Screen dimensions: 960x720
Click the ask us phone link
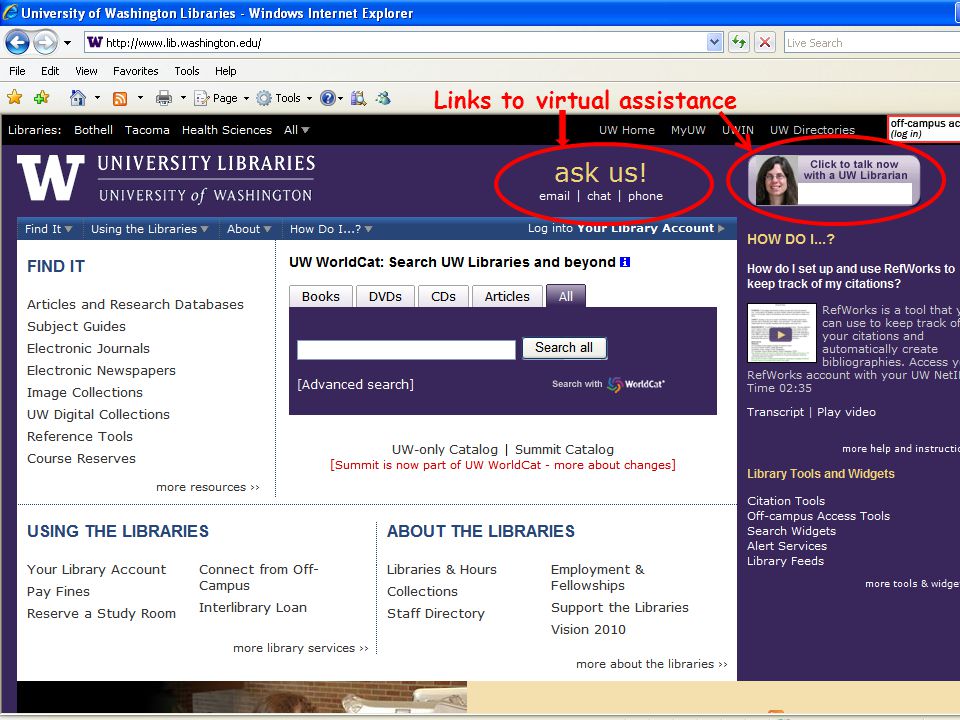click(645, 196)
